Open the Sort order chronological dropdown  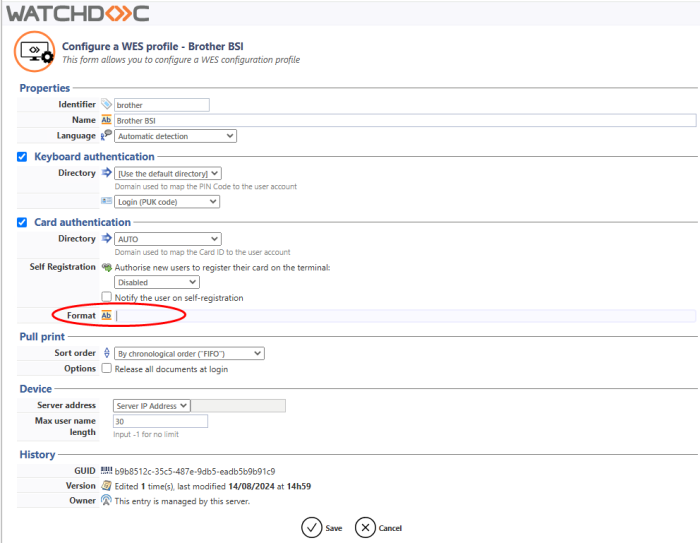pos(189,353)
